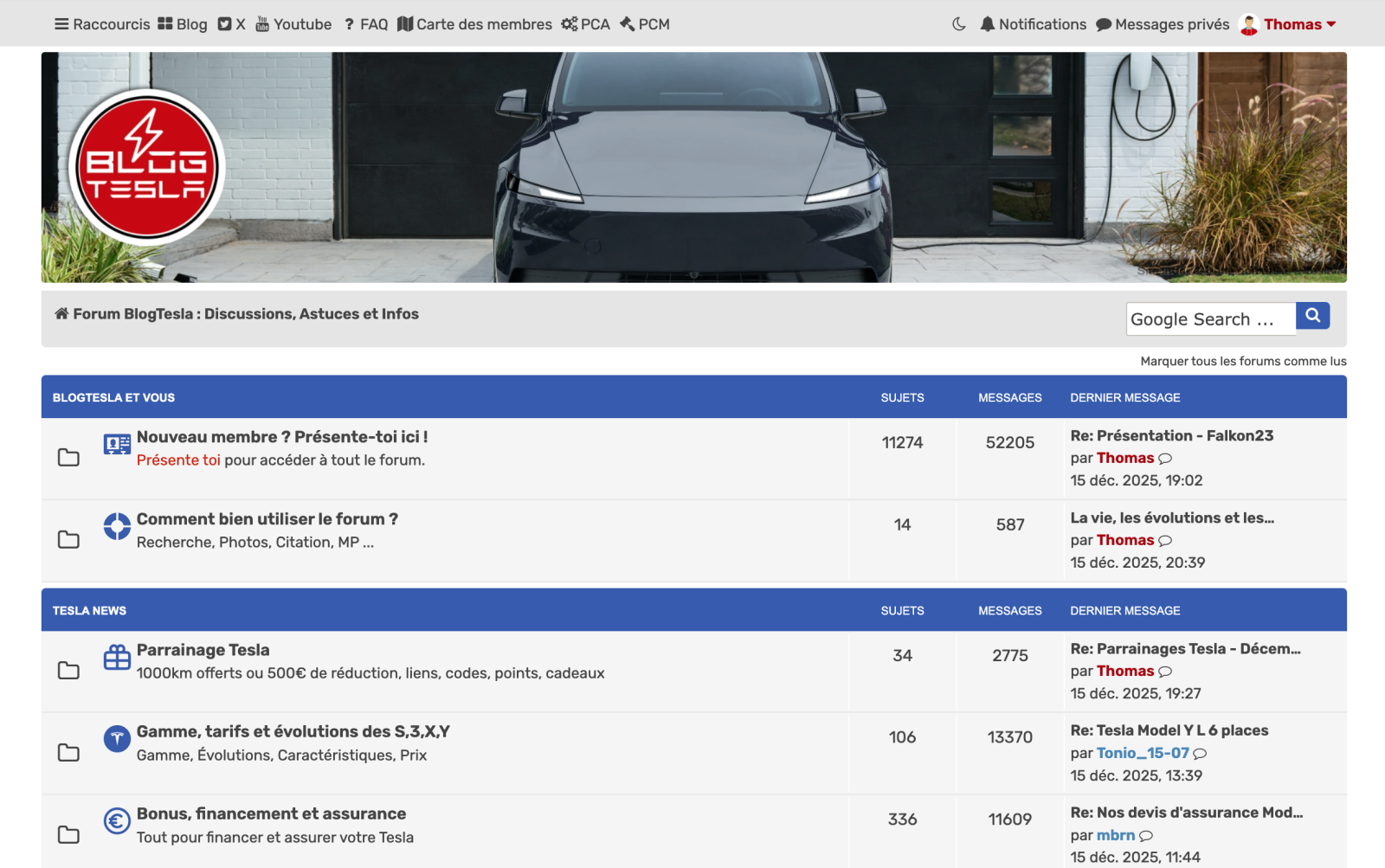Open last message Re: Parrainages Tesla - Décem…

[x=1185, y=648]
